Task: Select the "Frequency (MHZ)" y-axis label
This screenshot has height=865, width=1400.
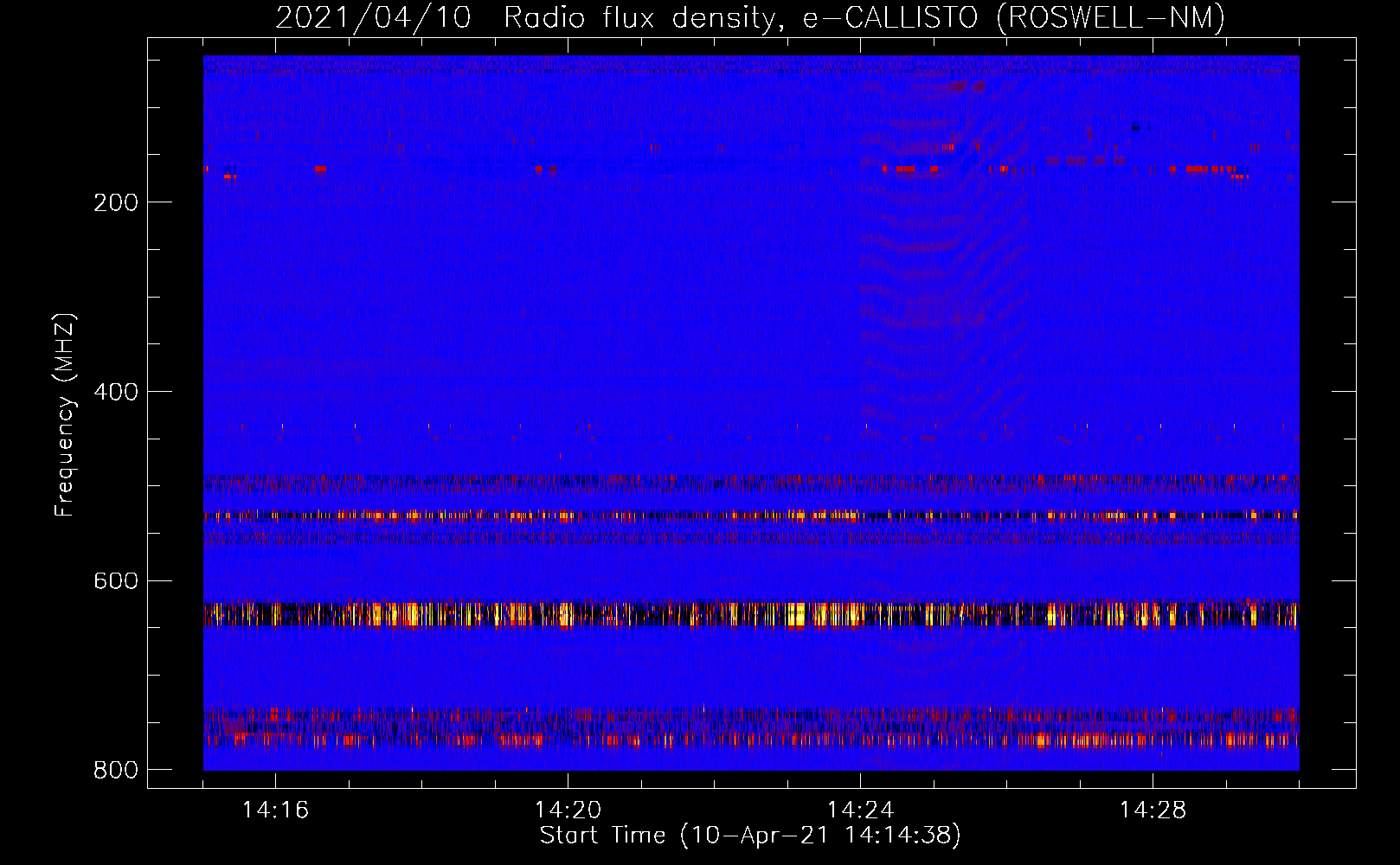Action: tap(65, 415)
